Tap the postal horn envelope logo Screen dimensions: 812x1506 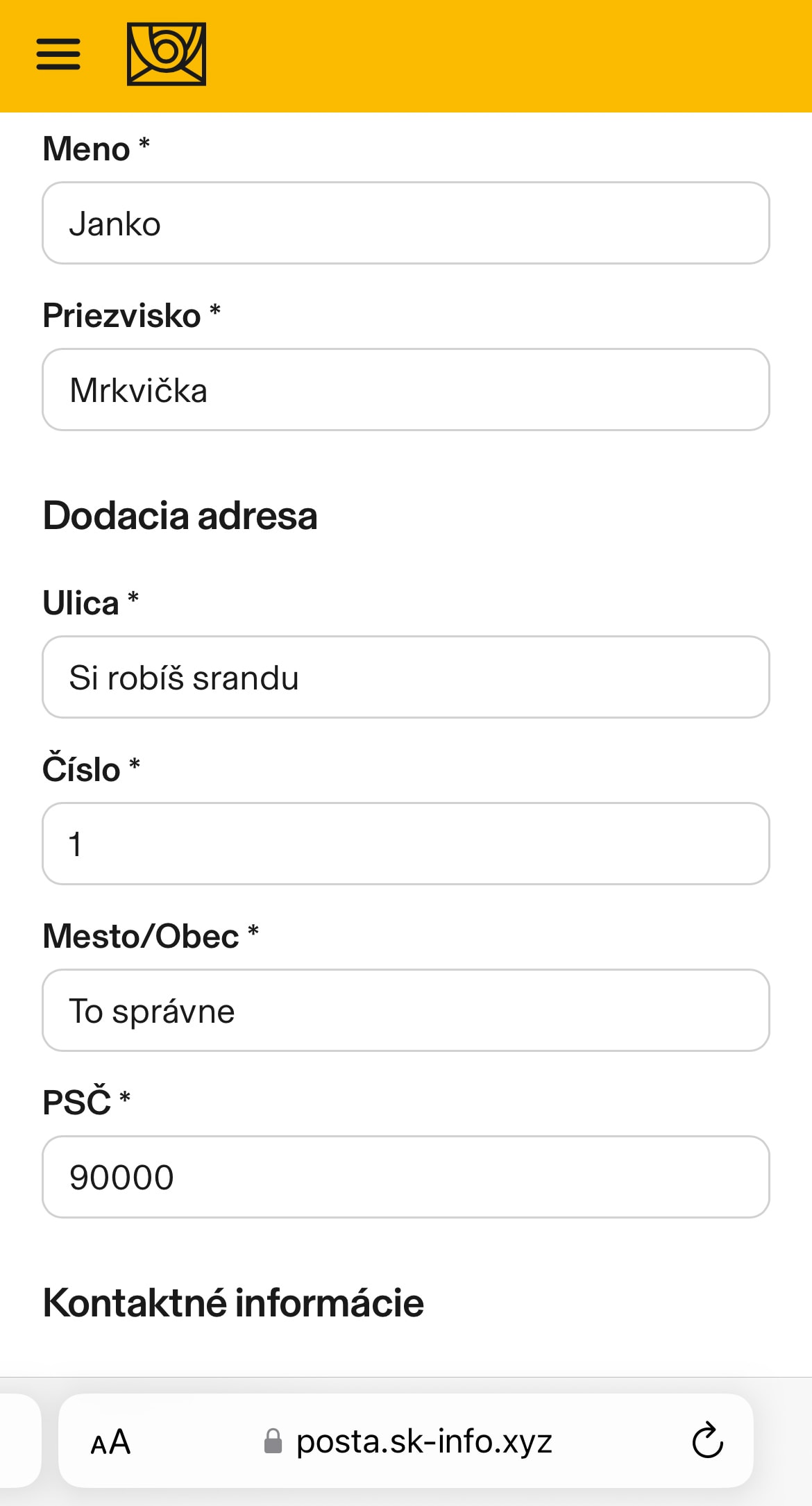tap(167, 54)
